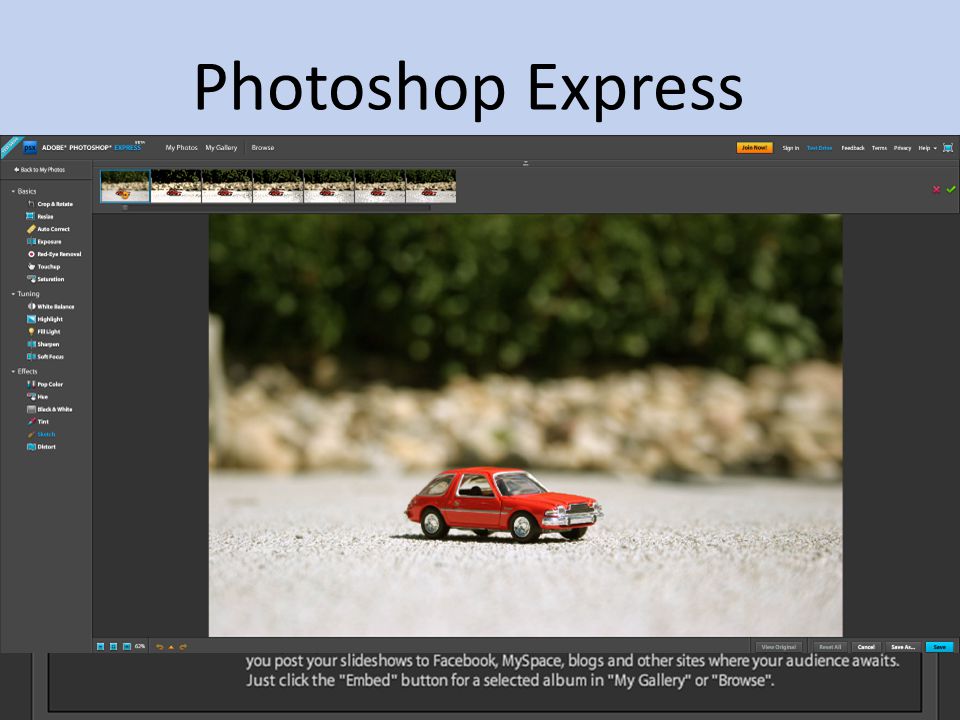Image resolution: width=960 pixels, height=720 pixels.
Task: Select the Touchup tool
Action: coord(43,266)
